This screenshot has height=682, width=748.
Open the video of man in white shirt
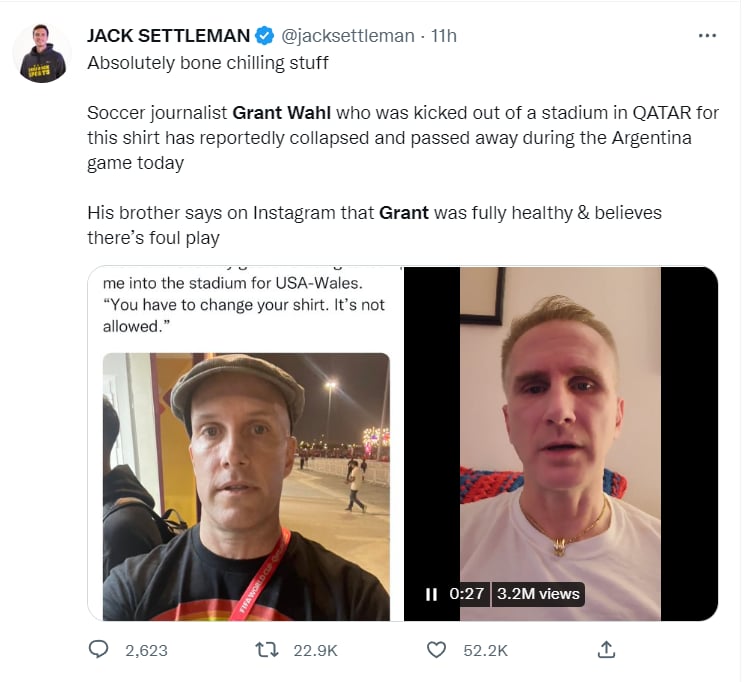(561, 444)
